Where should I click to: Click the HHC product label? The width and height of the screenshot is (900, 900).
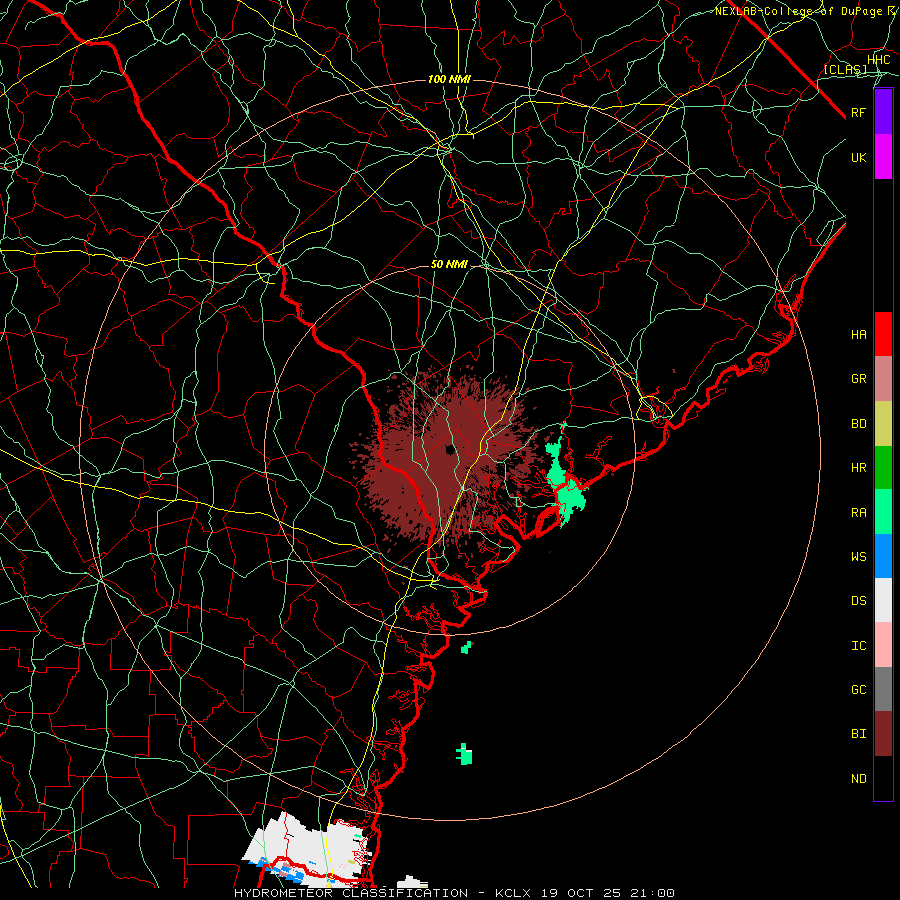coord(879,60)
